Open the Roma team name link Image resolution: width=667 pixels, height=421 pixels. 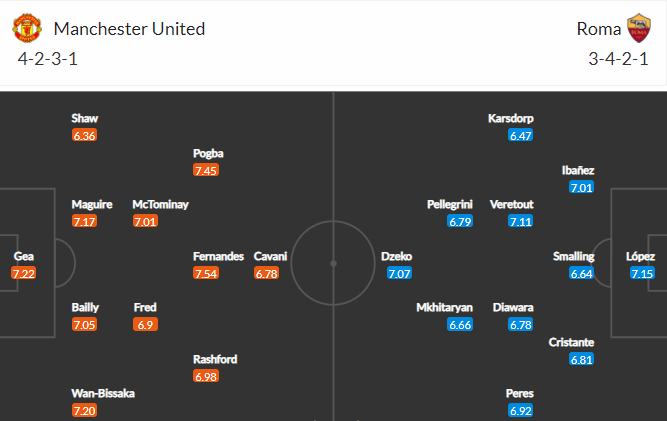tap(599, 29)
